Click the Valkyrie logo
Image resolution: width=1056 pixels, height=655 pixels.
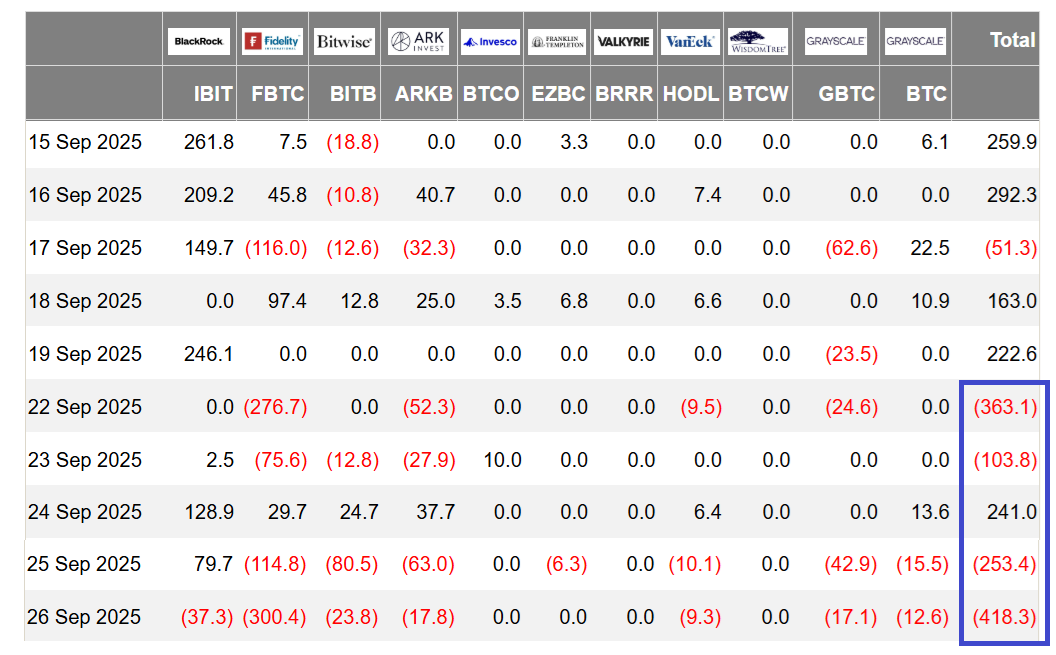click(623, 41)
